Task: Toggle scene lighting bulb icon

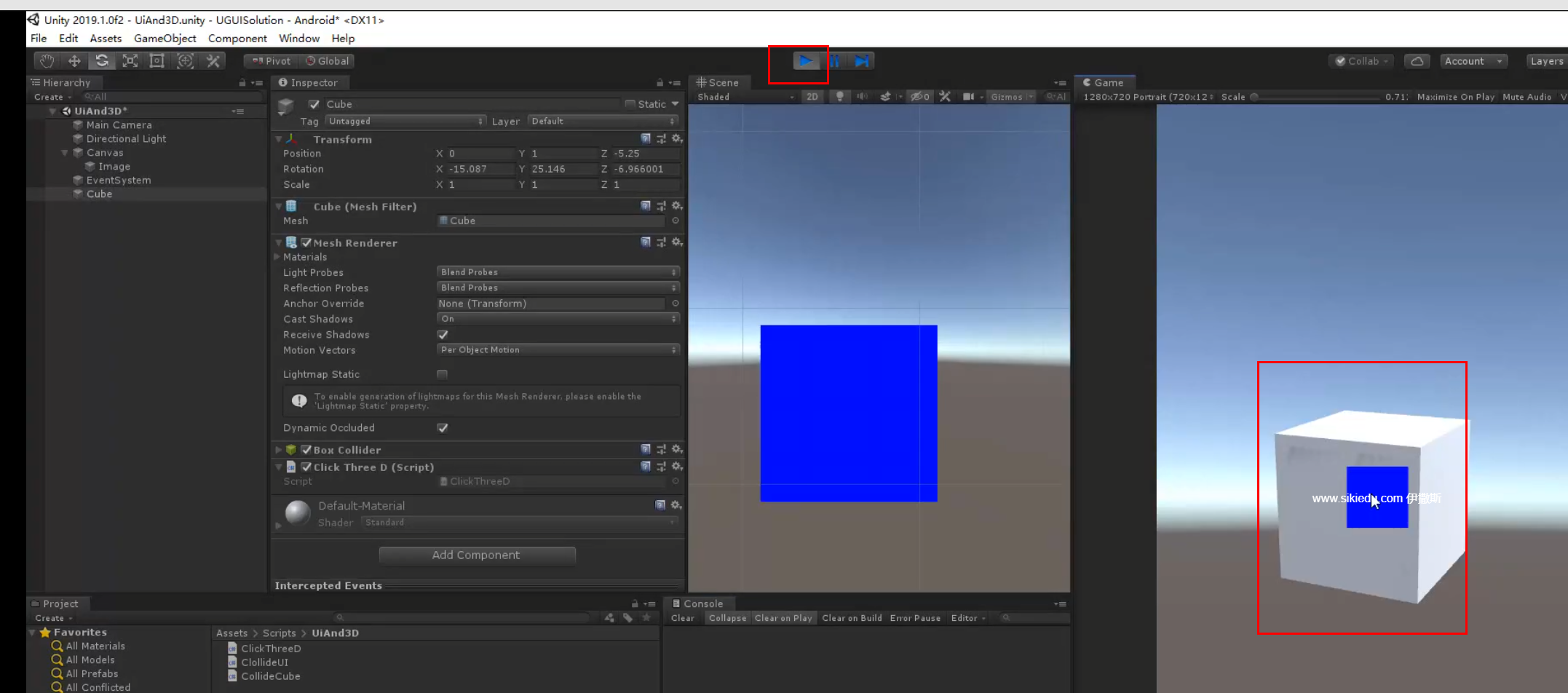Action: (839, 97)
